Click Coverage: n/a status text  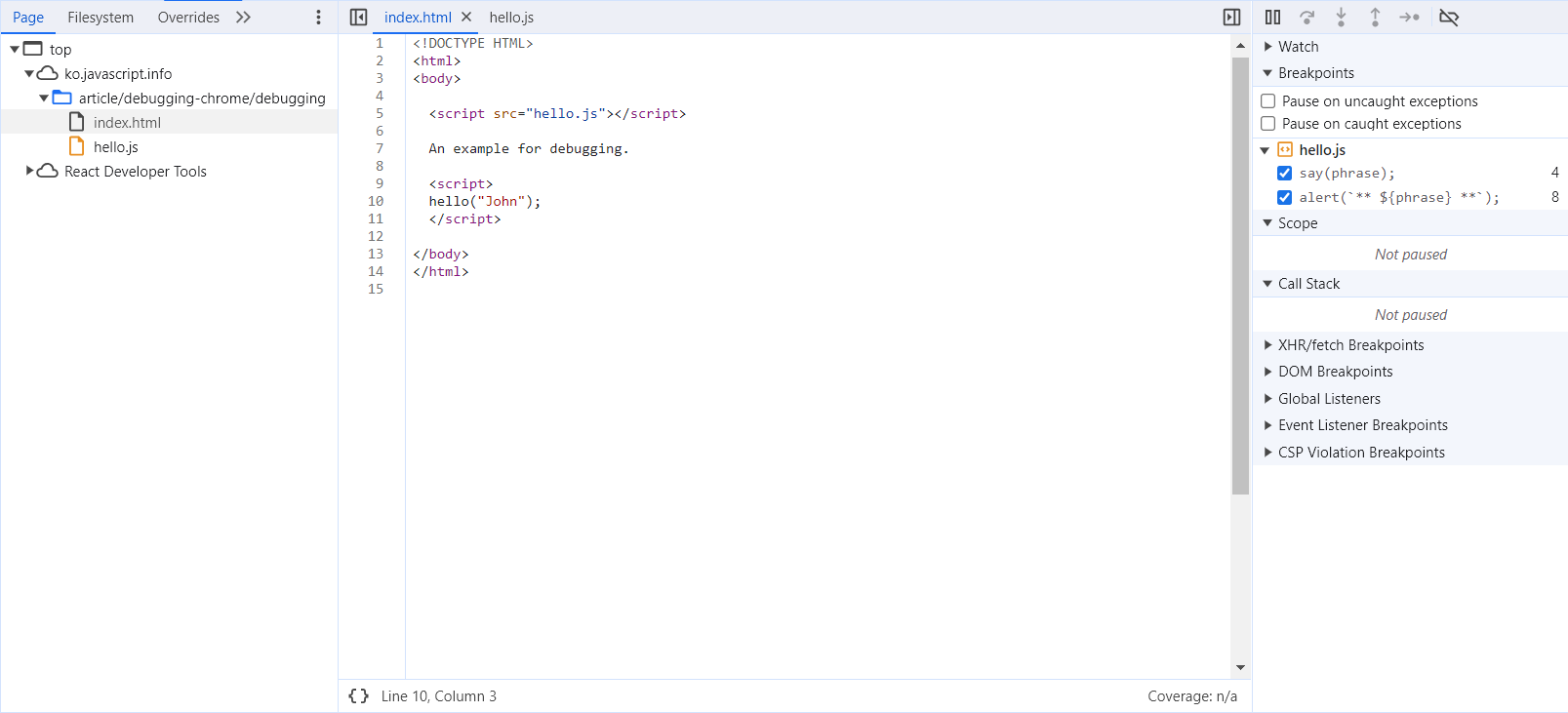click(x=1192, y=696)
